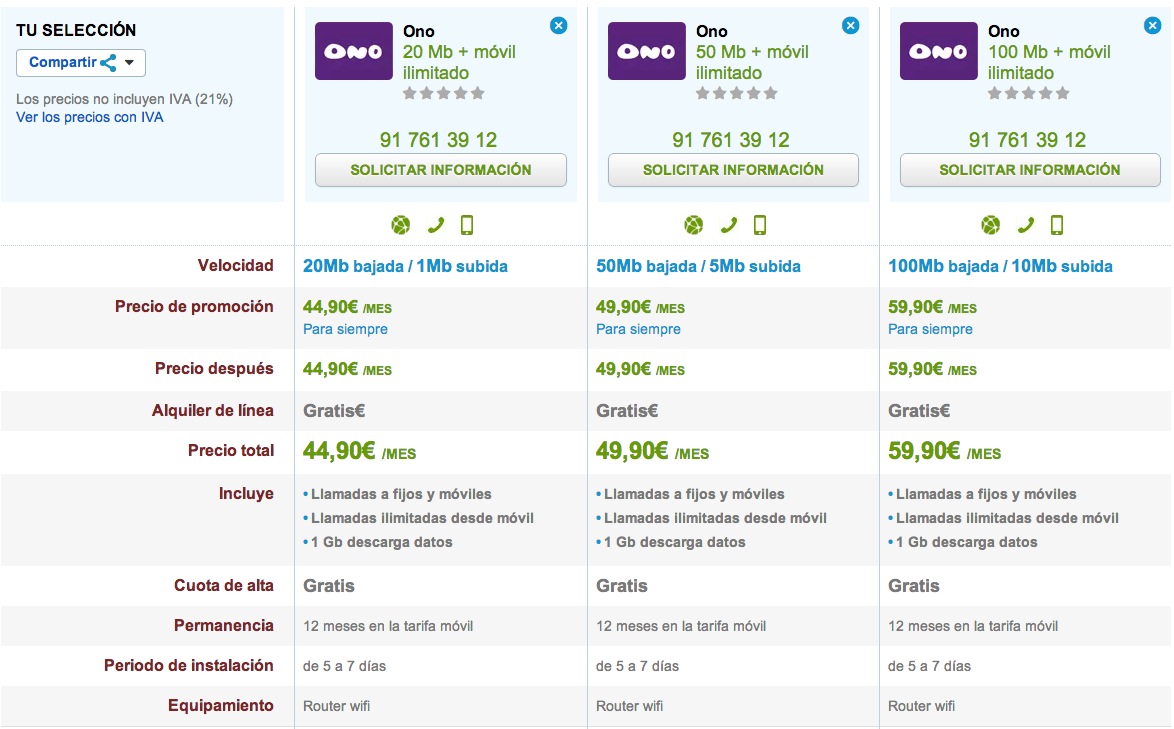Click the mobile phone icon under the 20 Mb plan
Image resolution: width=1174 pixels, height=729 pixels.
point(467,225)
